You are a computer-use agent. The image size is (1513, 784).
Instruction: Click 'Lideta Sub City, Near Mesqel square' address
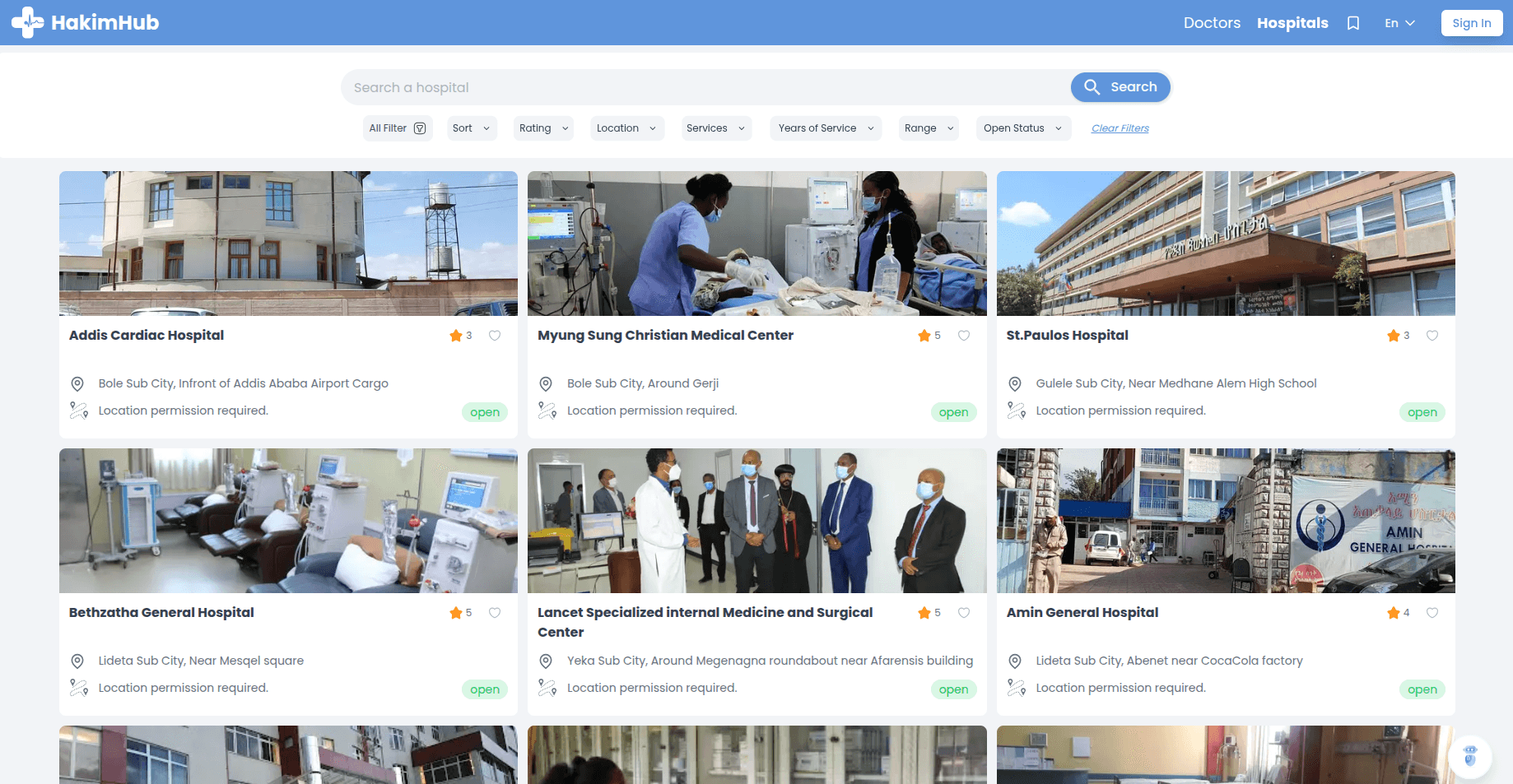pyautogui.click(x=201, y=661)
